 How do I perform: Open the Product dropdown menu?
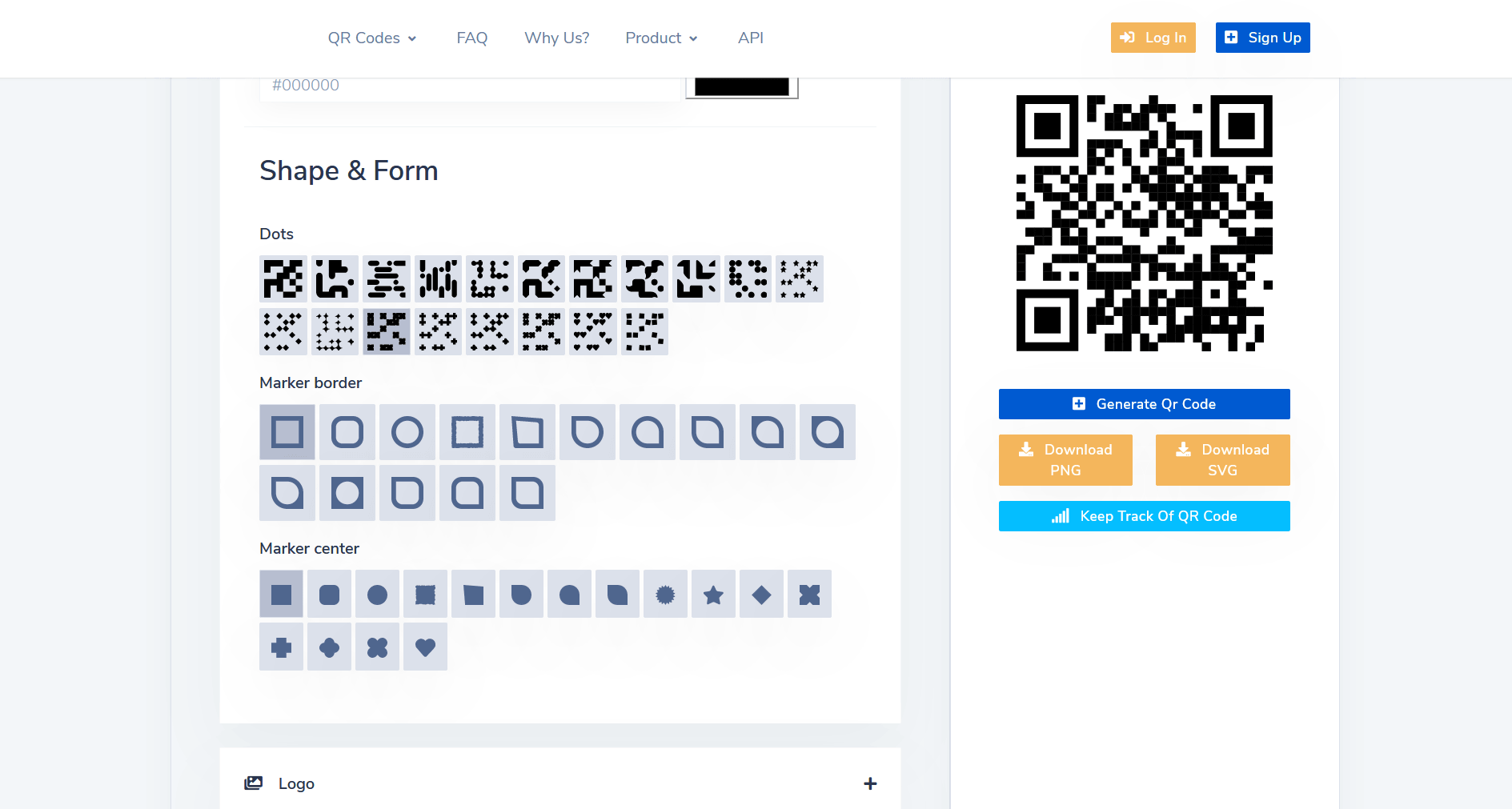tap(661, 38)
